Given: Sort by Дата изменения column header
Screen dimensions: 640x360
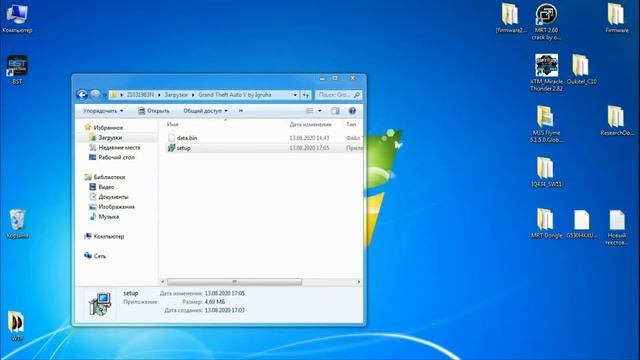Looking at the screenshot, I should (310, 124).
